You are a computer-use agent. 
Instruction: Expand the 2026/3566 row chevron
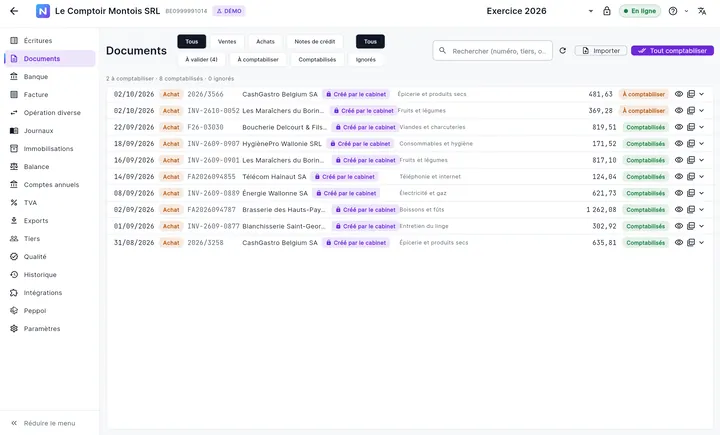[702, 94]
